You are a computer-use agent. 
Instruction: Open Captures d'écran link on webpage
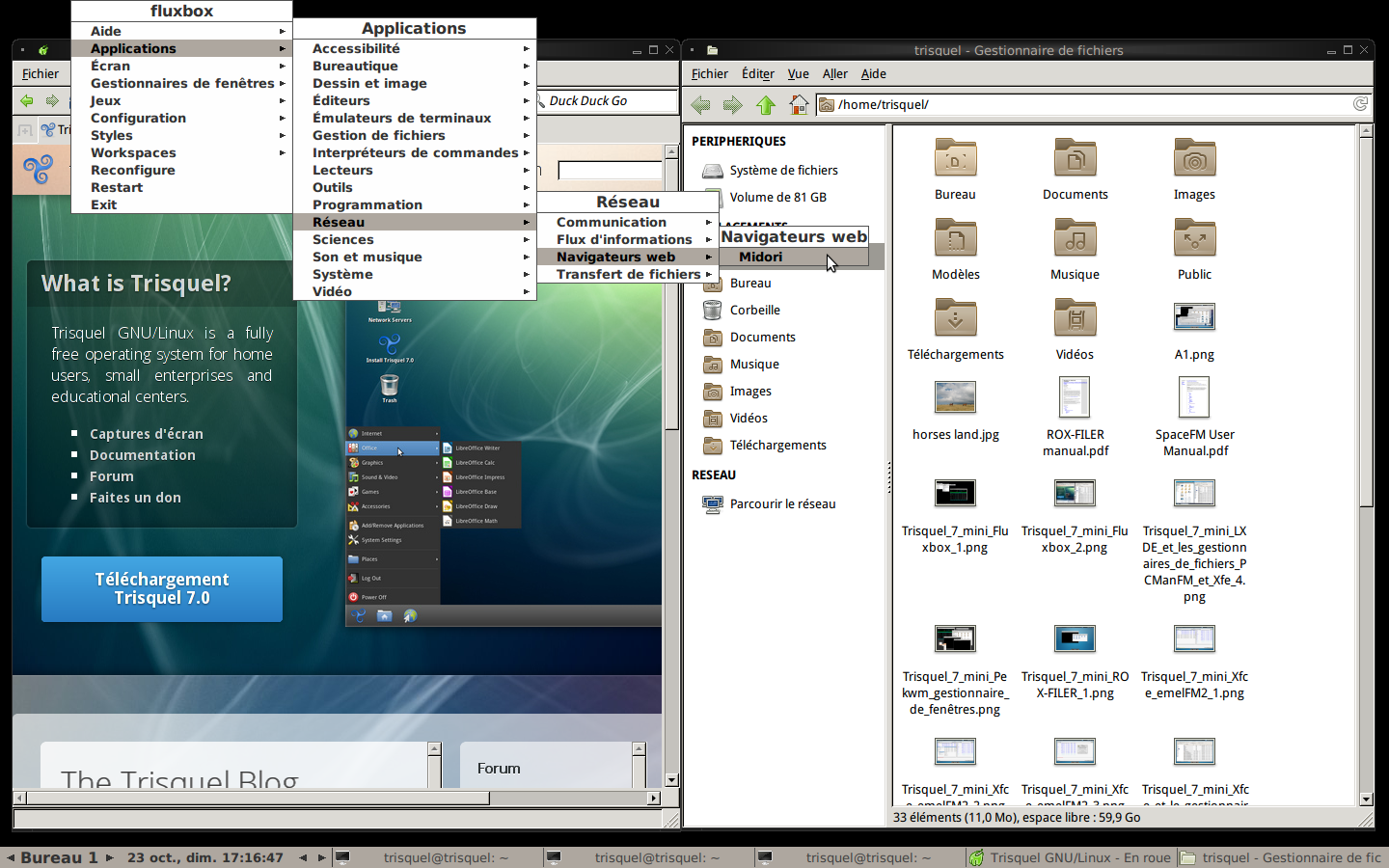point(147,434)
